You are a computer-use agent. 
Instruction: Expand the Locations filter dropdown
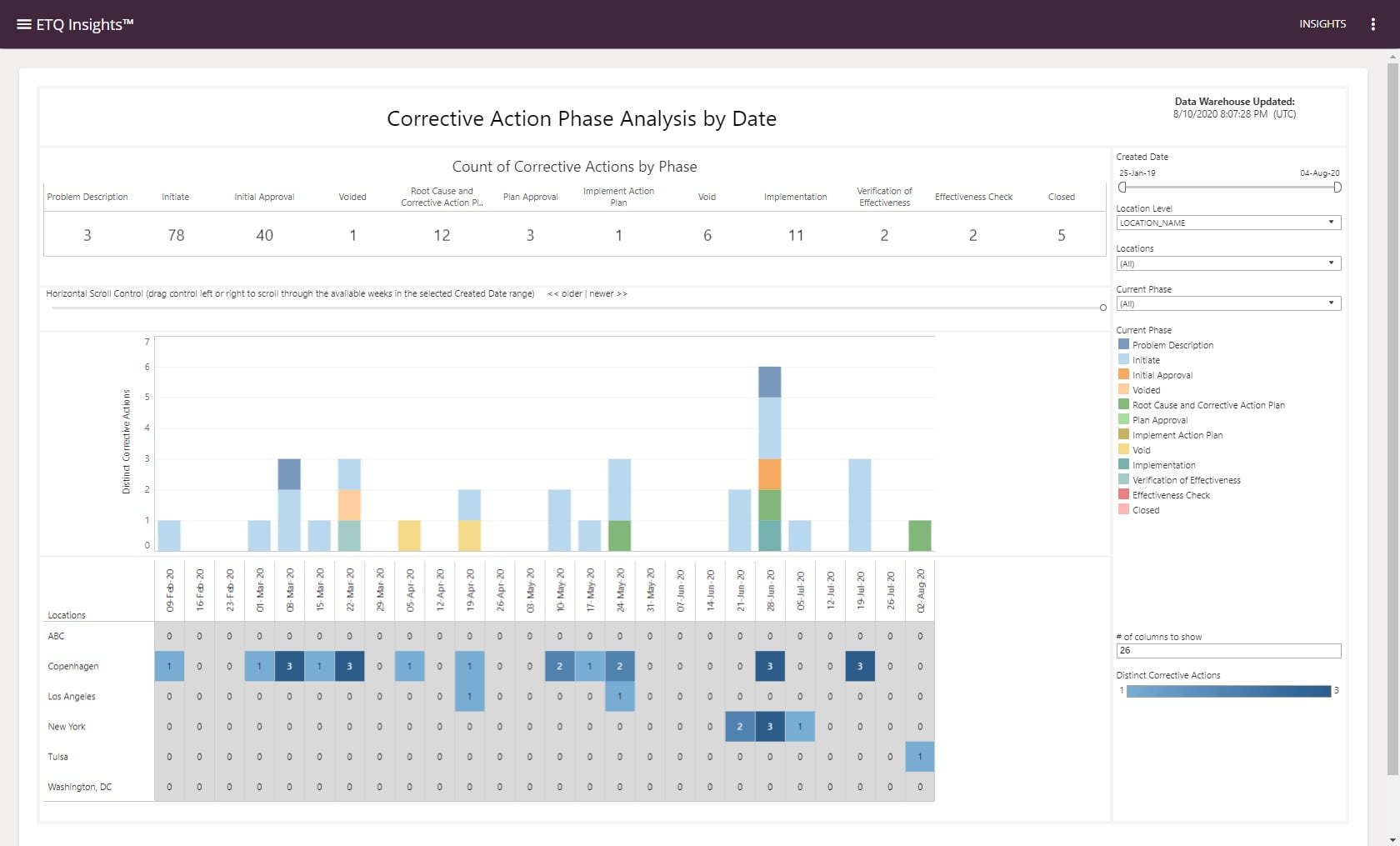point(1228,263)
